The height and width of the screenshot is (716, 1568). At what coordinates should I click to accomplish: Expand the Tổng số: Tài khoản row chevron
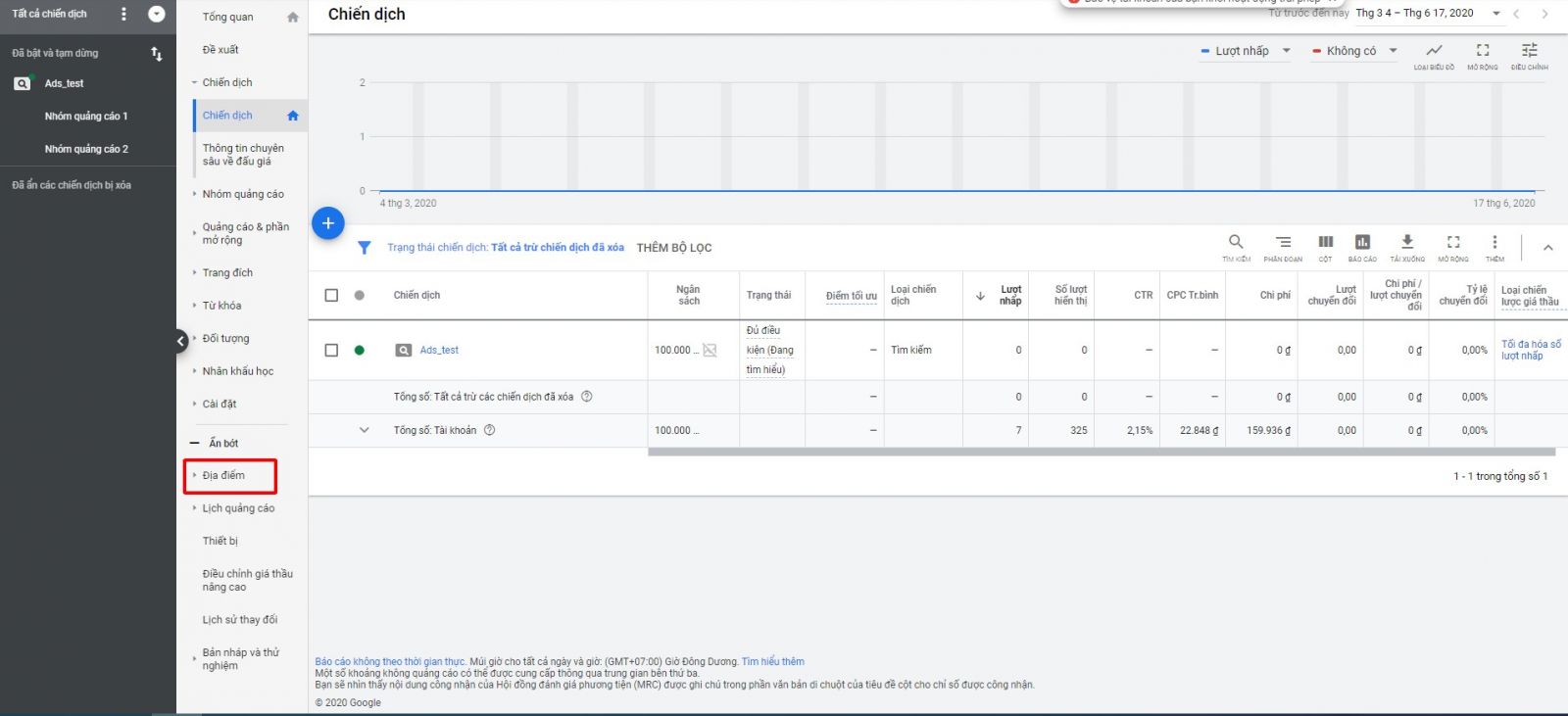click(x=365, y=430)
